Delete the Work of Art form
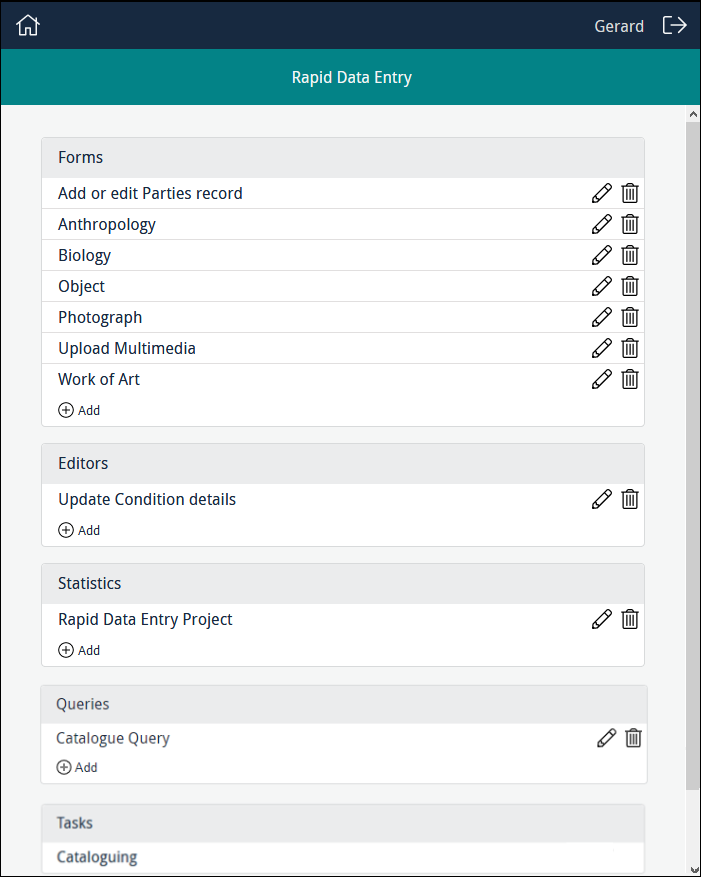701x877 pixels. [630, 379]
